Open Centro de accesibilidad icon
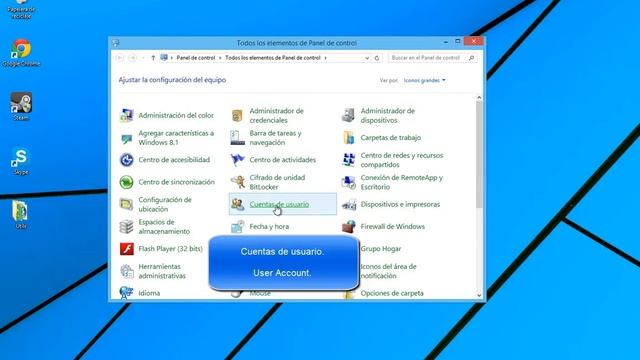Image resolution: width=640 pixels, height=360 pixels. pyautogui.click(x=127, y=160)
